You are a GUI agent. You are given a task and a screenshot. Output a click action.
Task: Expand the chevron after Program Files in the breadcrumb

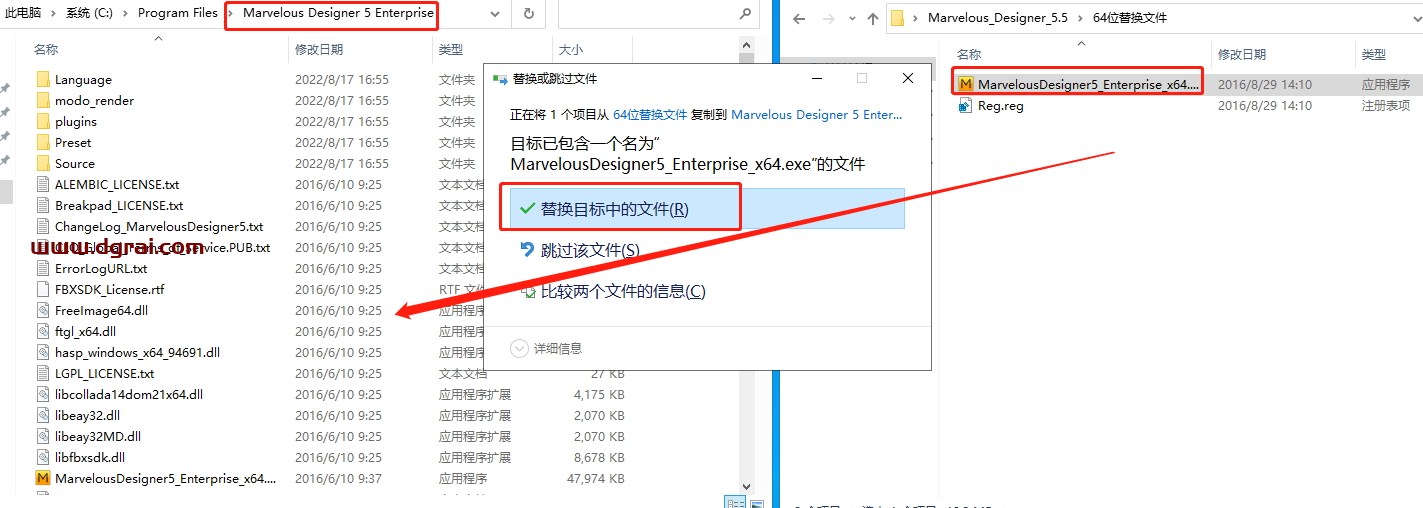point(230,14)
